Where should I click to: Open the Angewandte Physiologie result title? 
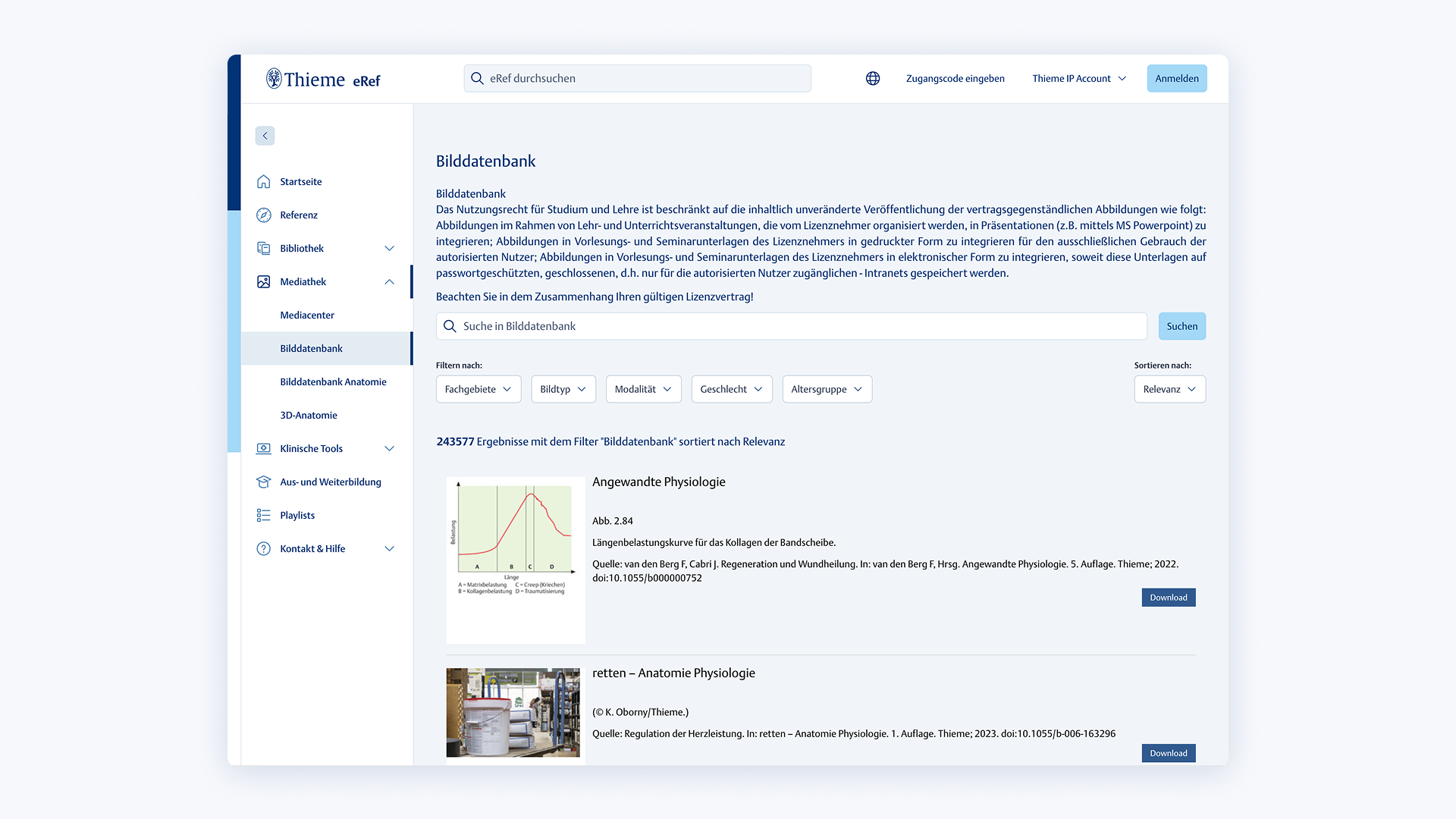click(659, 482)
